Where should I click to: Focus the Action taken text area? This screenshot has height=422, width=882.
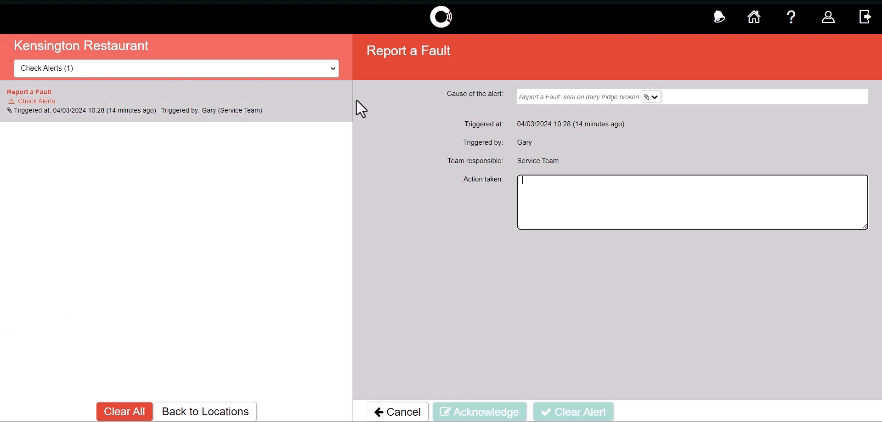[x=691, y=202]
